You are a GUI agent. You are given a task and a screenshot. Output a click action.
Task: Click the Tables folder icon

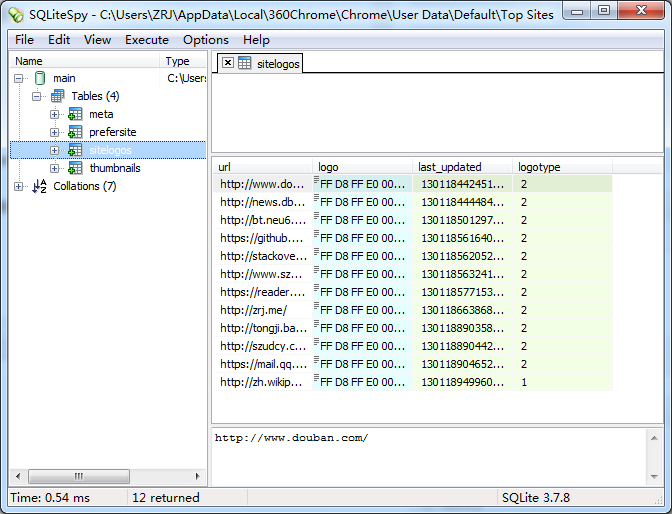(x=58, y=96)
